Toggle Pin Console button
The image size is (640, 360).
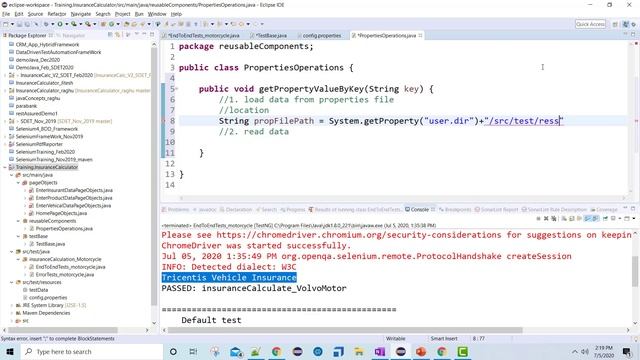coord(605,218)
